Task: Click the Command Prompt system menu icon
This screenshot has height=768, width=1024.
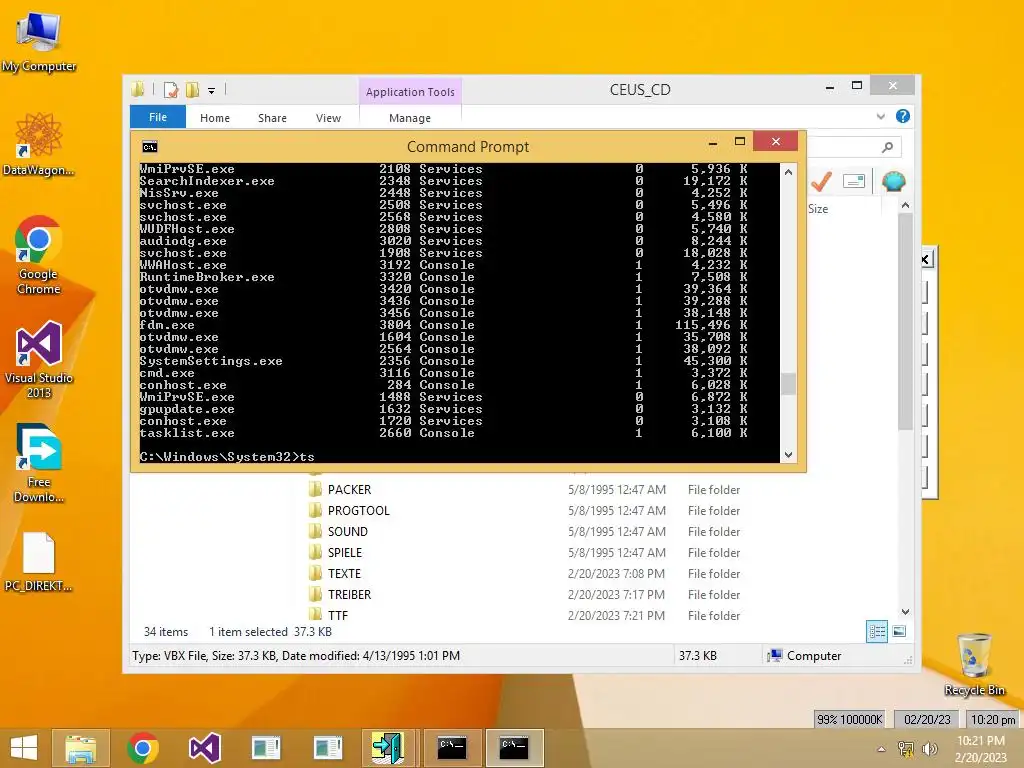Action: [150, 147]
